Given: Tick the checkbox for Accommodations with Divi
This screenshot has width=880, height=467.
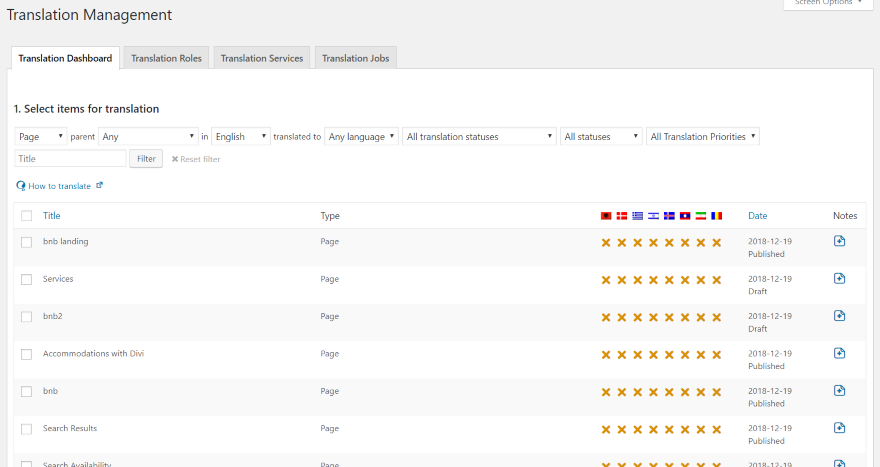Looking at the screenshot, I should tap(26, 354).
